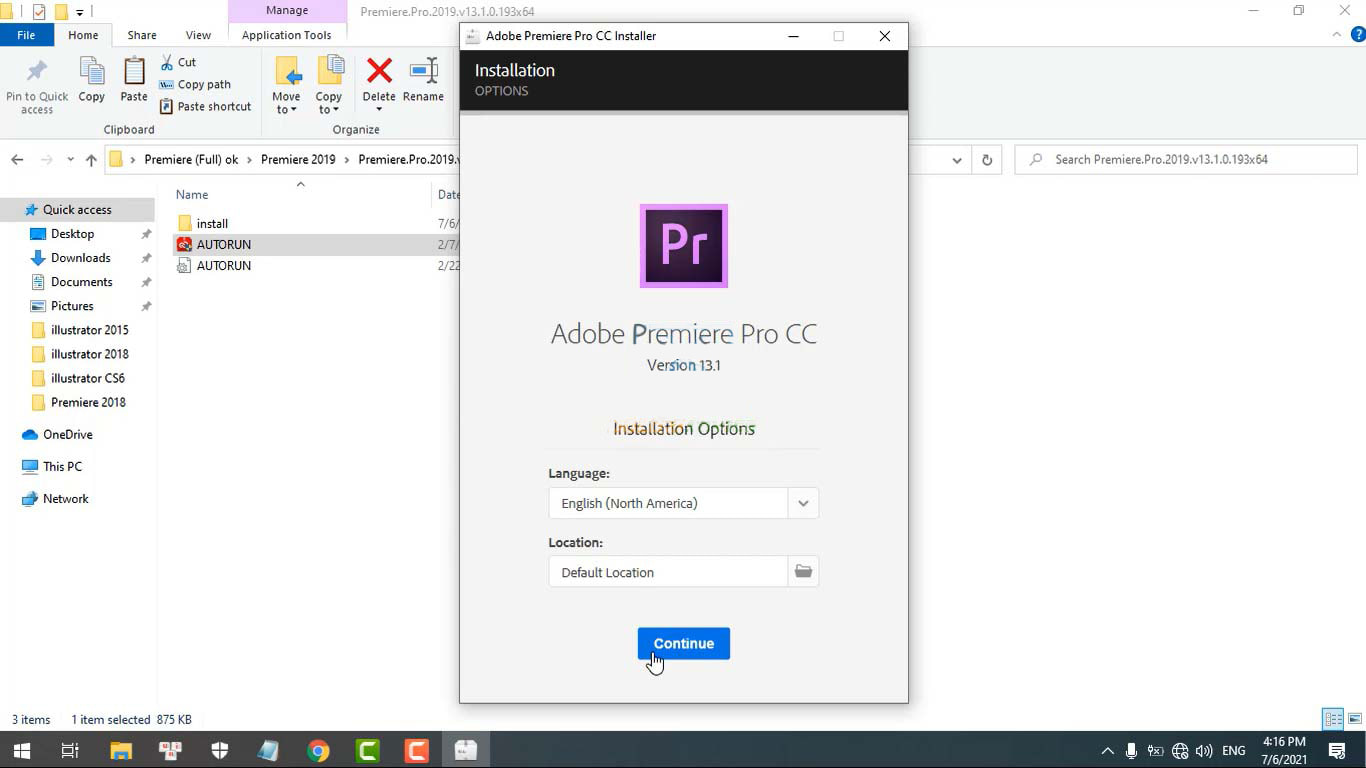Click the search box for this folder
Image resolution: width=1366 pixels, height=768 pixels.
coord(1186,159)
